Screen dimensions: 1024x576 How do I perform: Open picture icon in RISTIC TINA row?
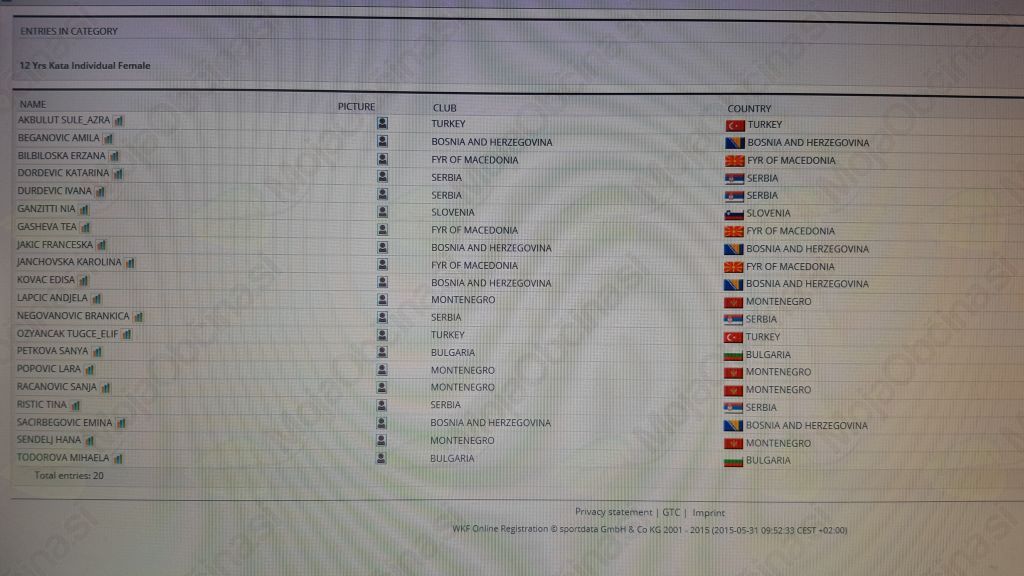(381, 405)
